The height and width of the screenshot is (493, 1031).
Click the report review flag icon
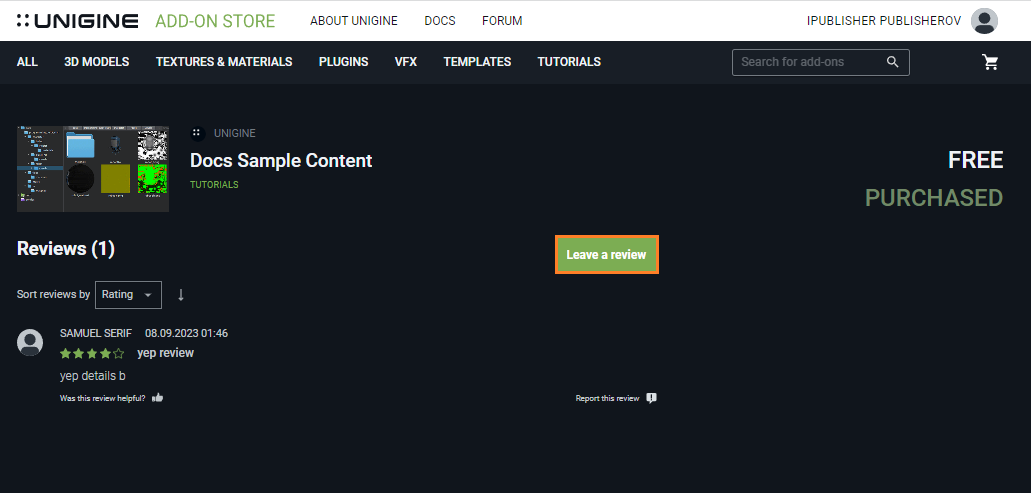pyautogui.click(x=651, y=398)
